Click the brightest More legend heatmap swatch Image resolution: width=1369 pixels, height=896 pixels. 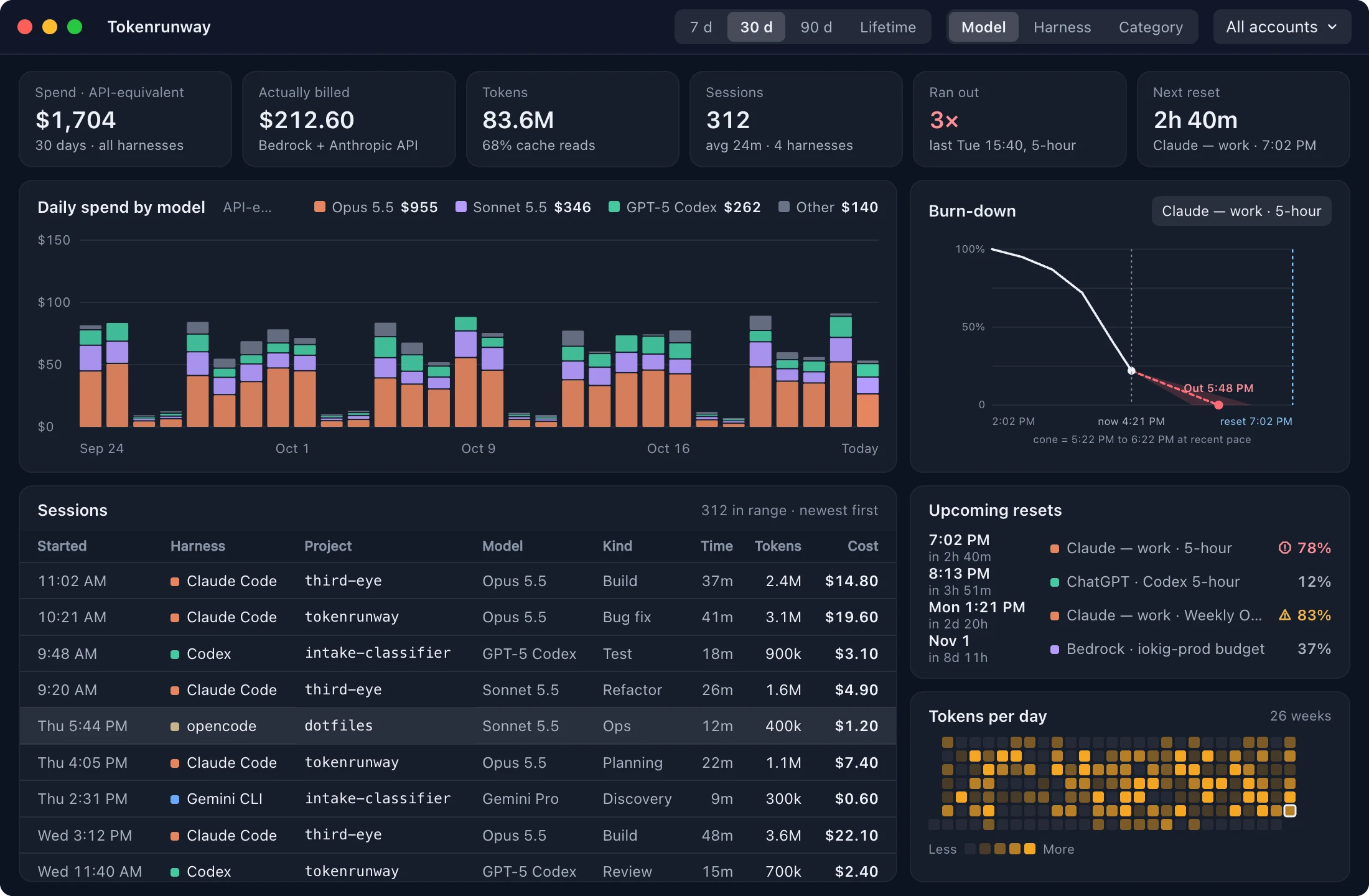[x=1029, y=849]
